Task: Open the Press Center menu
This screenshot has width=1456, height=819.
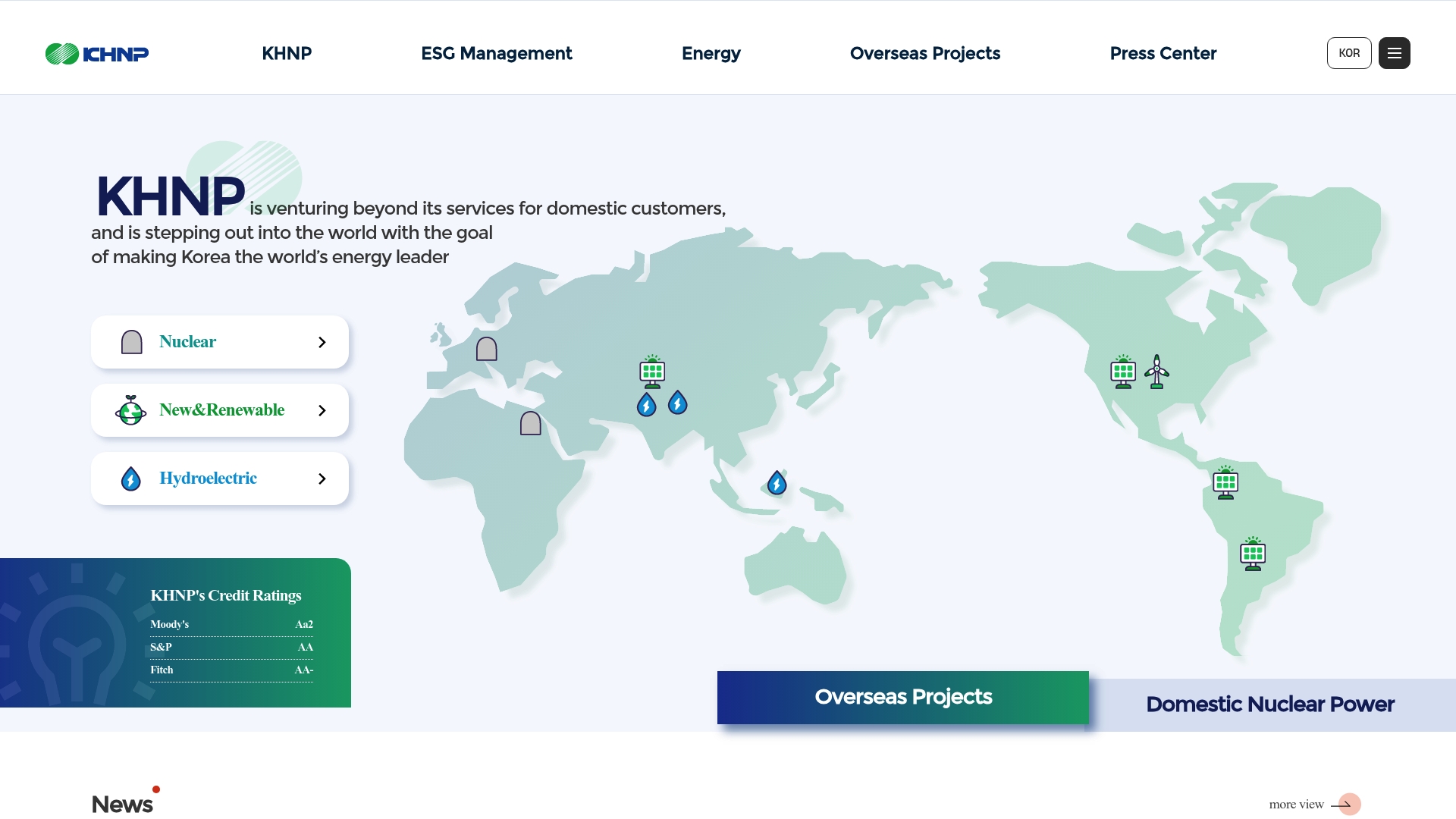Action: click(1163, 54)
